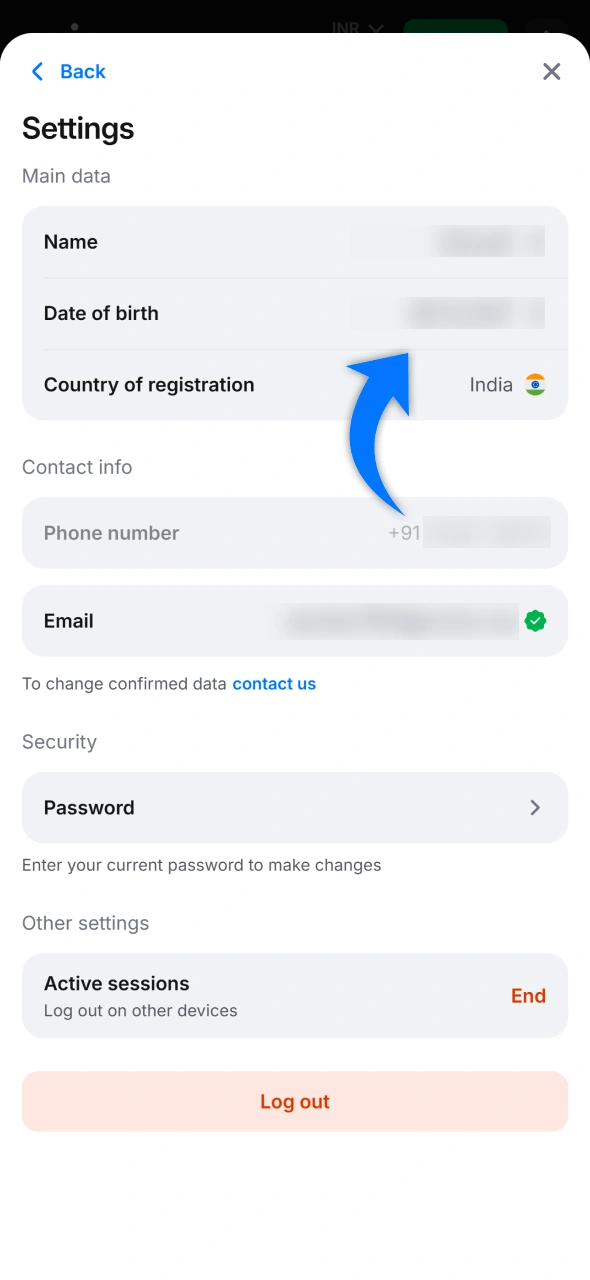Select the INR currency label at the top

tap(346, 28)
